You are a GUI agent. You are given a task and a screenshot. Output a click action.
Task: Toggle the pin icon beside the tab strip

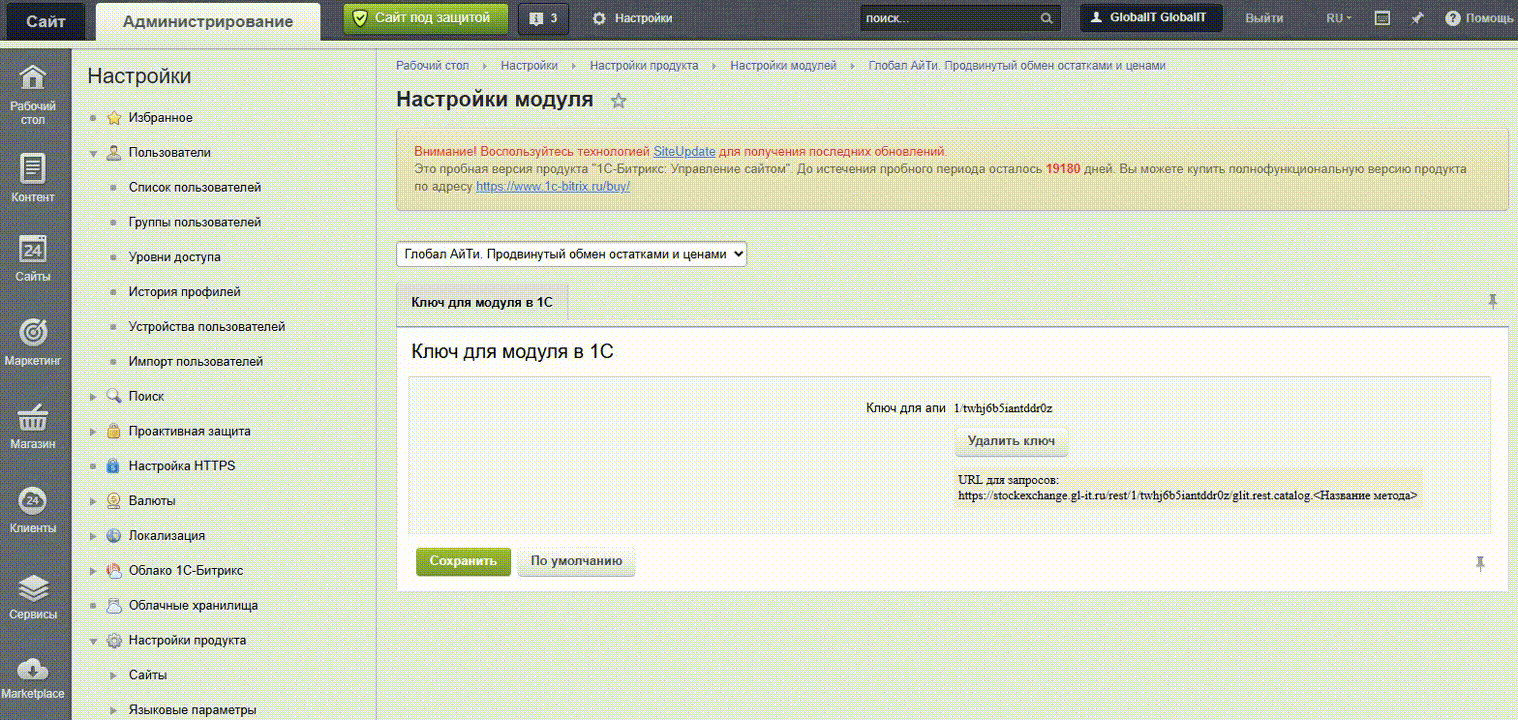[x=1493, y=301]
